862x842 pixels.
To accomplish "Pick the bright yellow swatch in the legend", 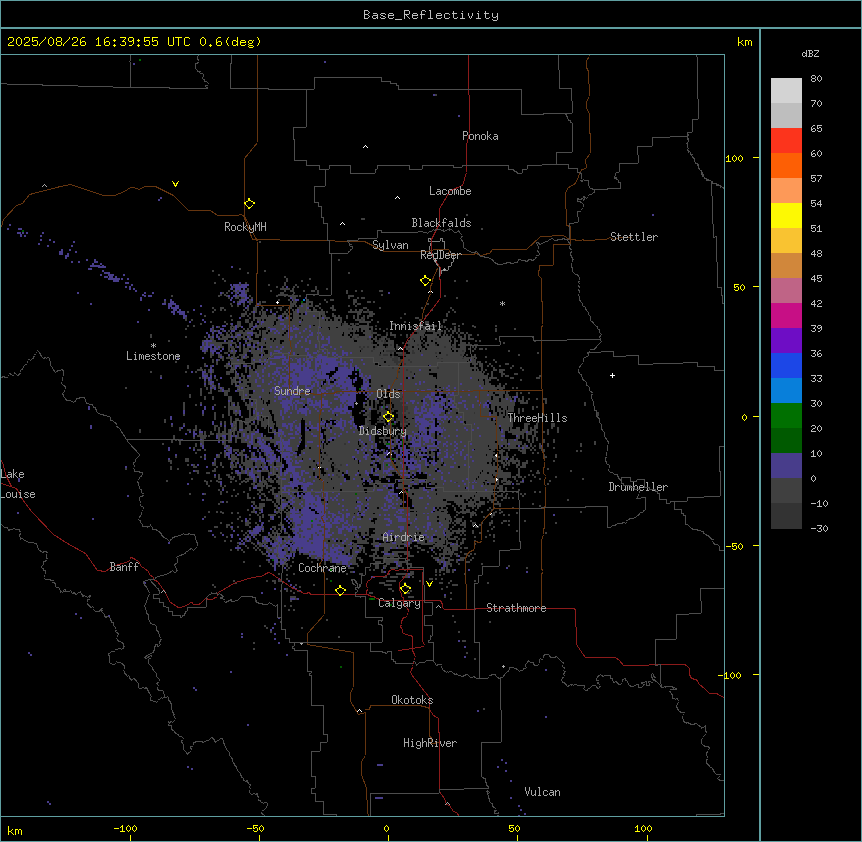I will (786, 215).
